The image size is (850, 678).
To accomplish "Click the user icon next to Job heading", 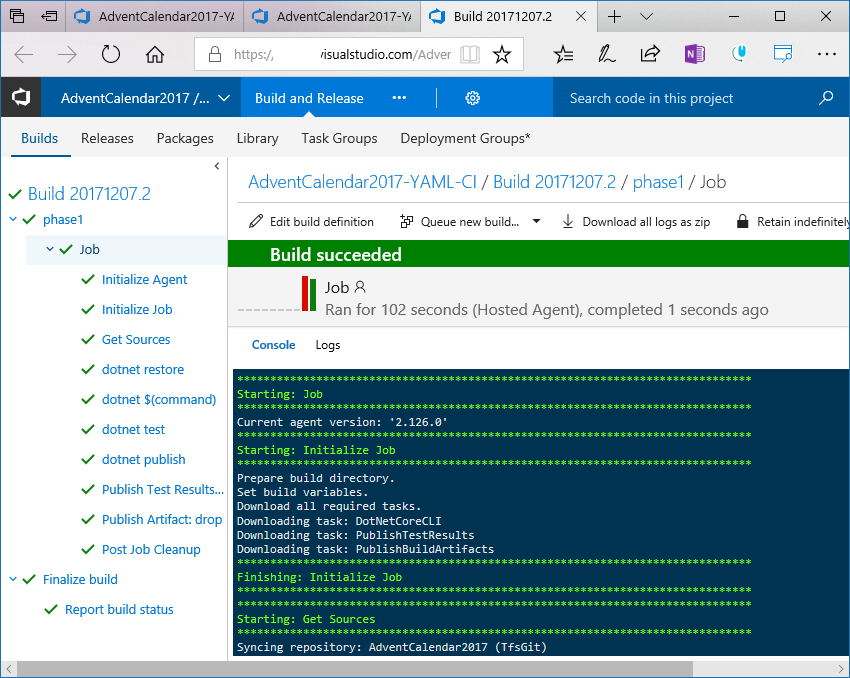I will (360, 287).
